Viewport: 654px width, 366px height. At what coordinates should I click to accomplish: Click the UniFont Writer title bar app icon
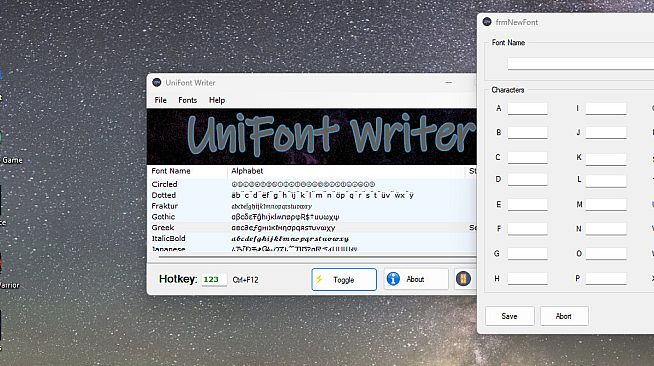157,83
